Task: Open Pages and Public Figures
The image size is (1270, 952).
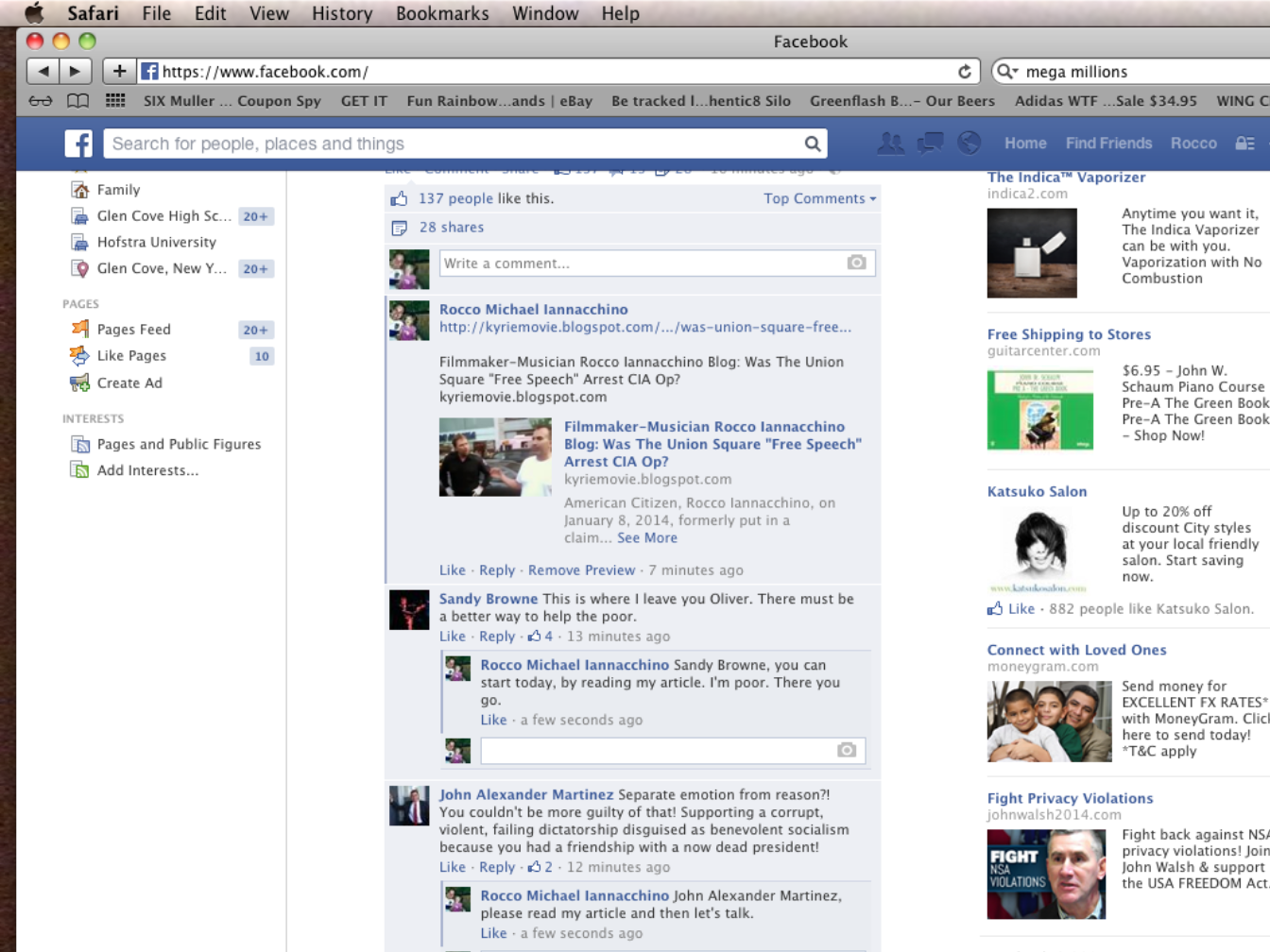Action: (179, 444)
